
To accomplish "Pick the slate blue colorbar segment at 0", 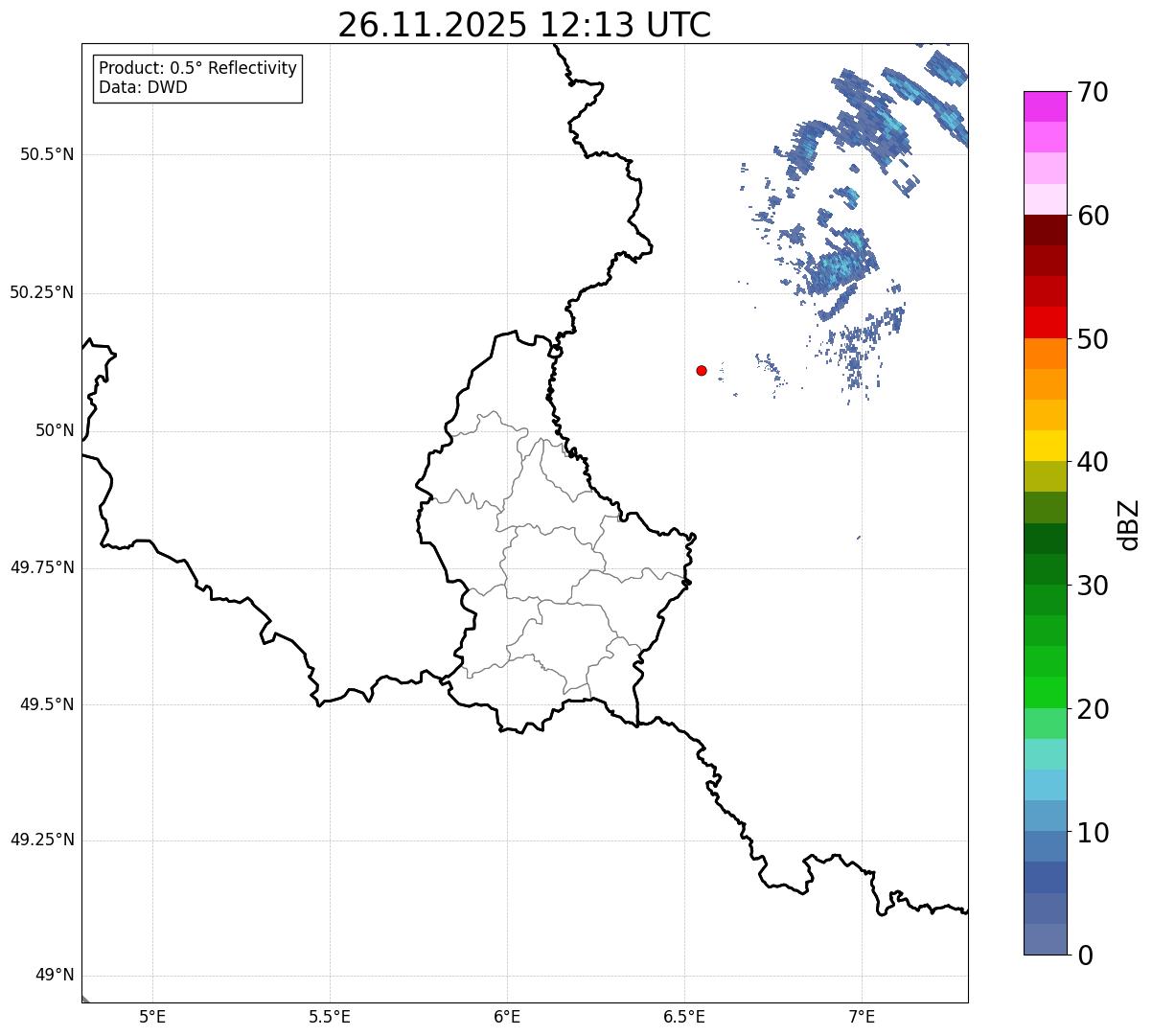I will coord(1045,939).
